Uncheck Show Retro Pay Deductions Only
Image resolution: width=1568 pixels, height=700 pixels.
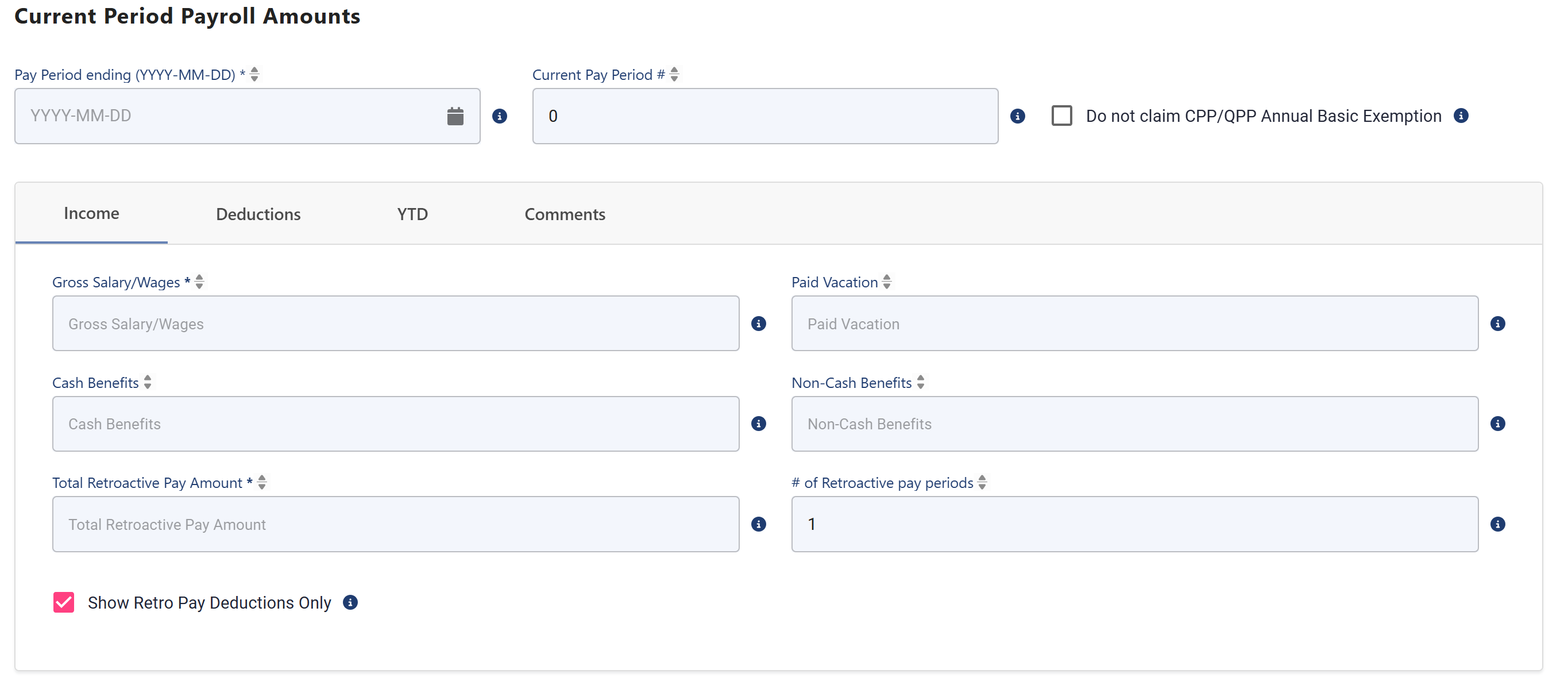point(64,602)
